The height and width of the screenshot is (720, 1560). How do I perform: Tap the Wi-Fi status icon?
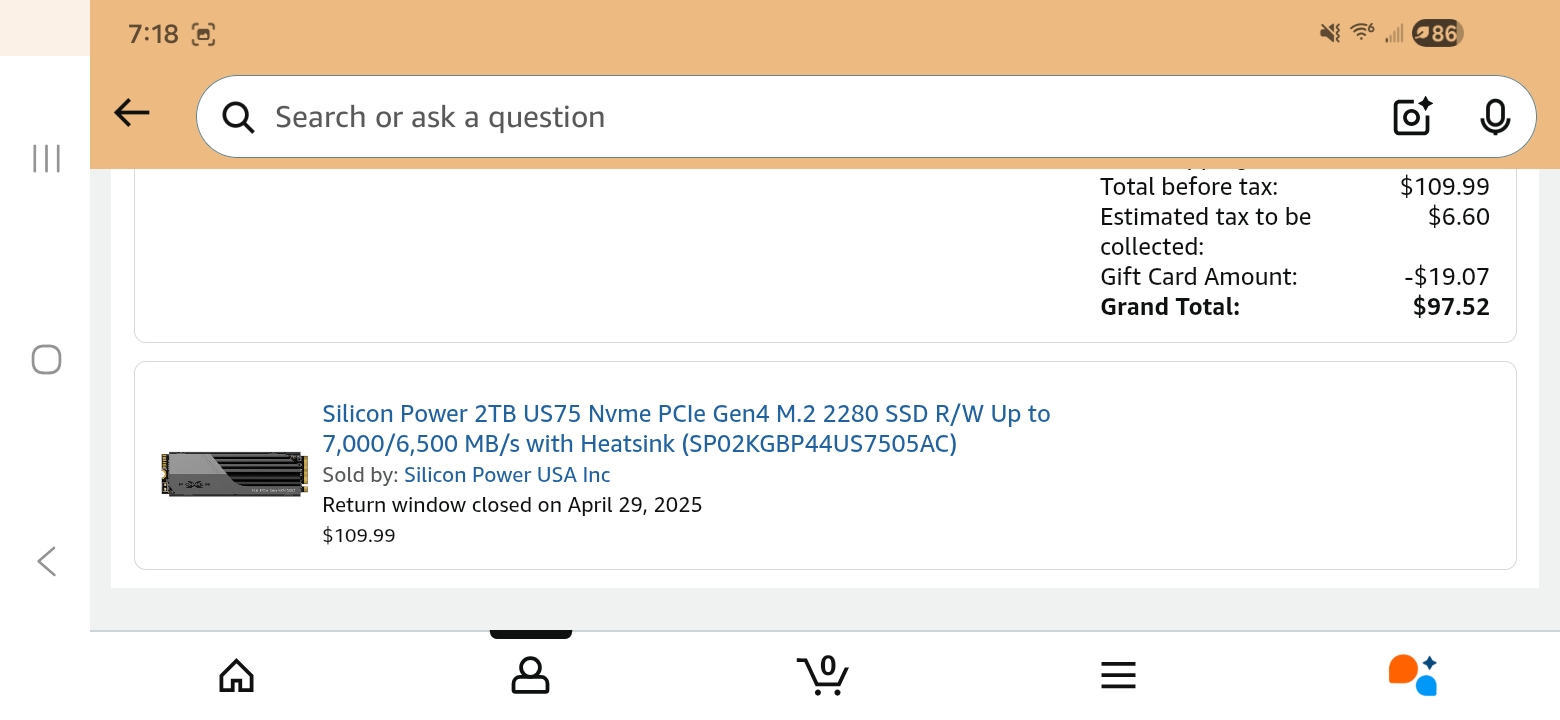(1362, 33)
